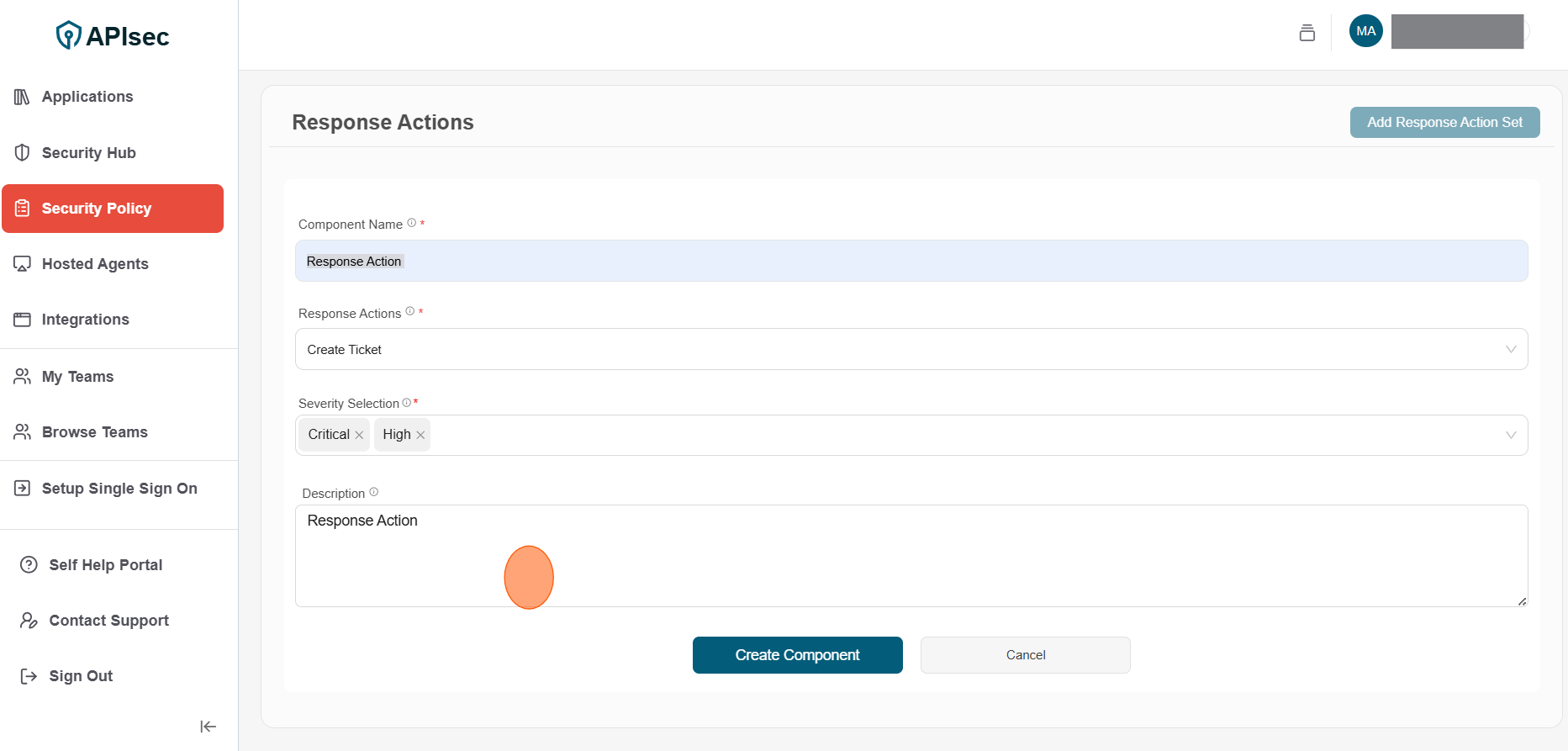Open Hosted Agents from sidebar
1568x751 pixels.
[x=95, y=264]
